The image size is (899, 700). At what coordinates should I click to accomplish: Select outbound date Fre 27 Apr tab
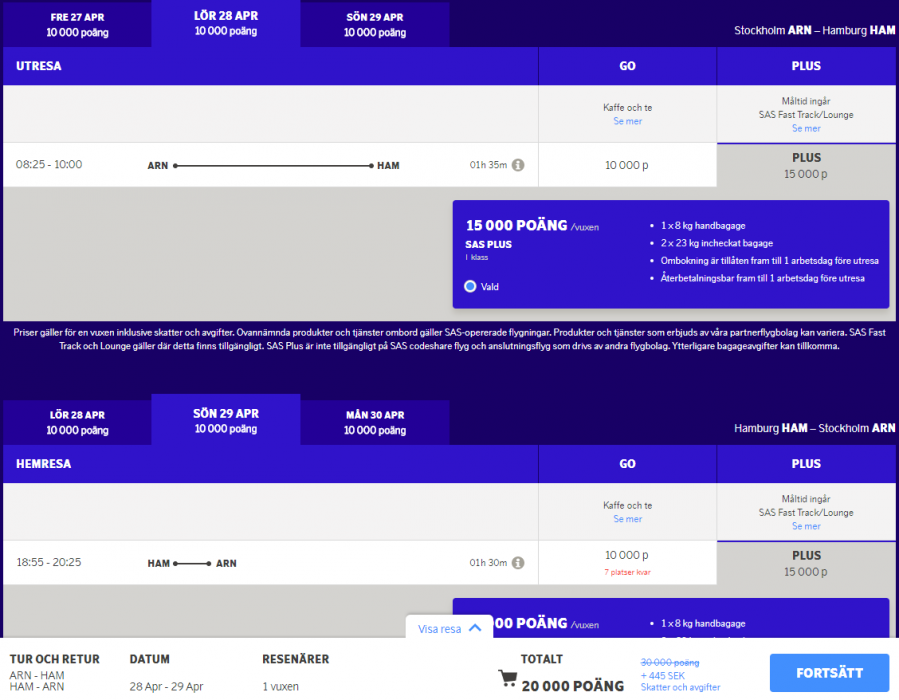pos(77,24)
